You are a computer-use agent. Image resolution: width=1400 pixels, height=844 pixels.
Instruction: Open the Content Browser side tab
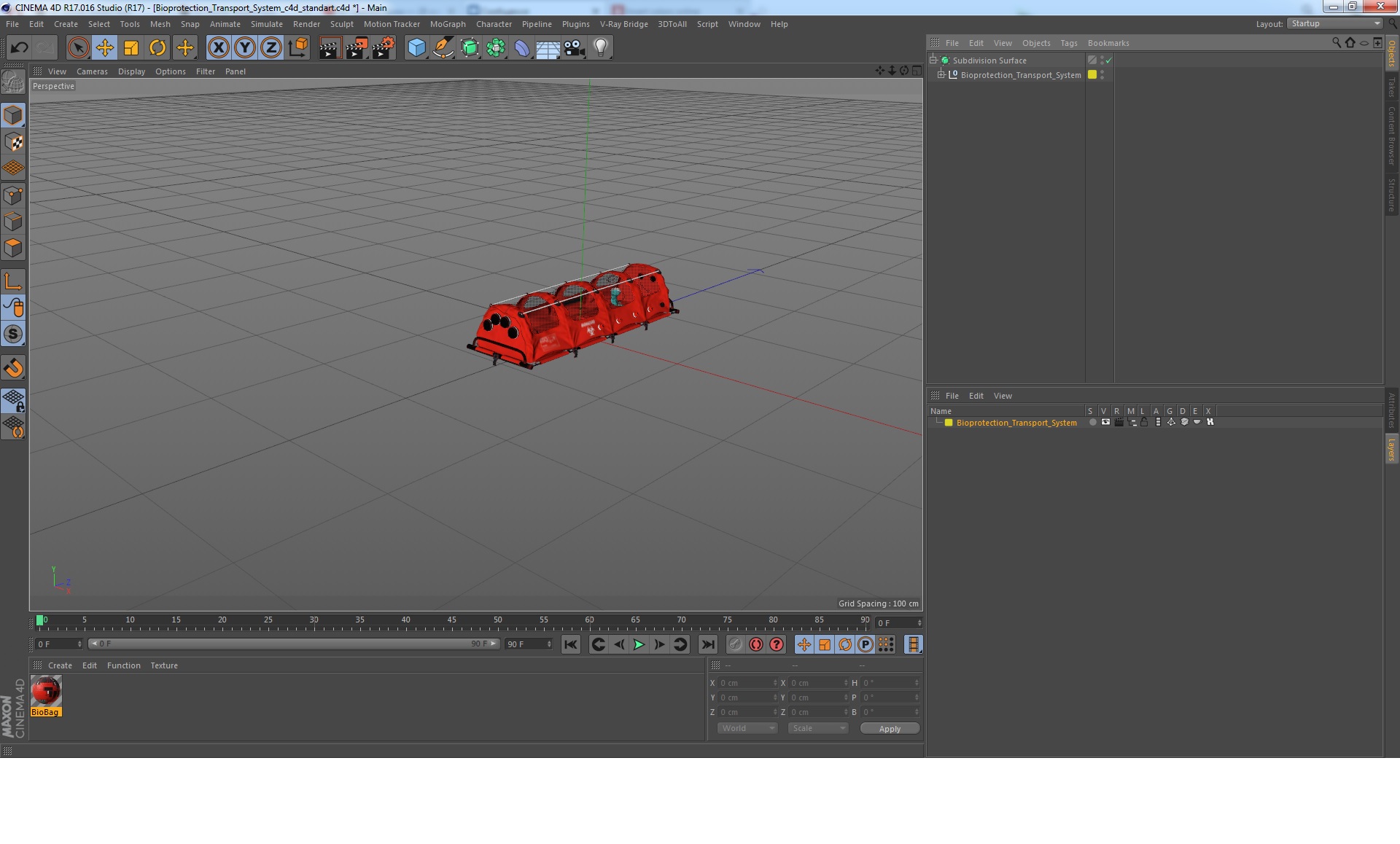tap(1391, 136)
